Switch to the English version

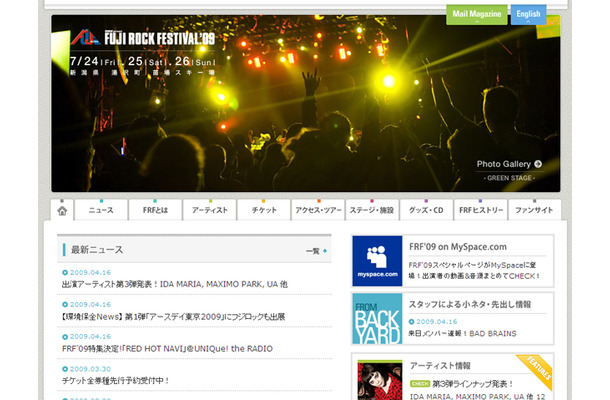(528, 15)
